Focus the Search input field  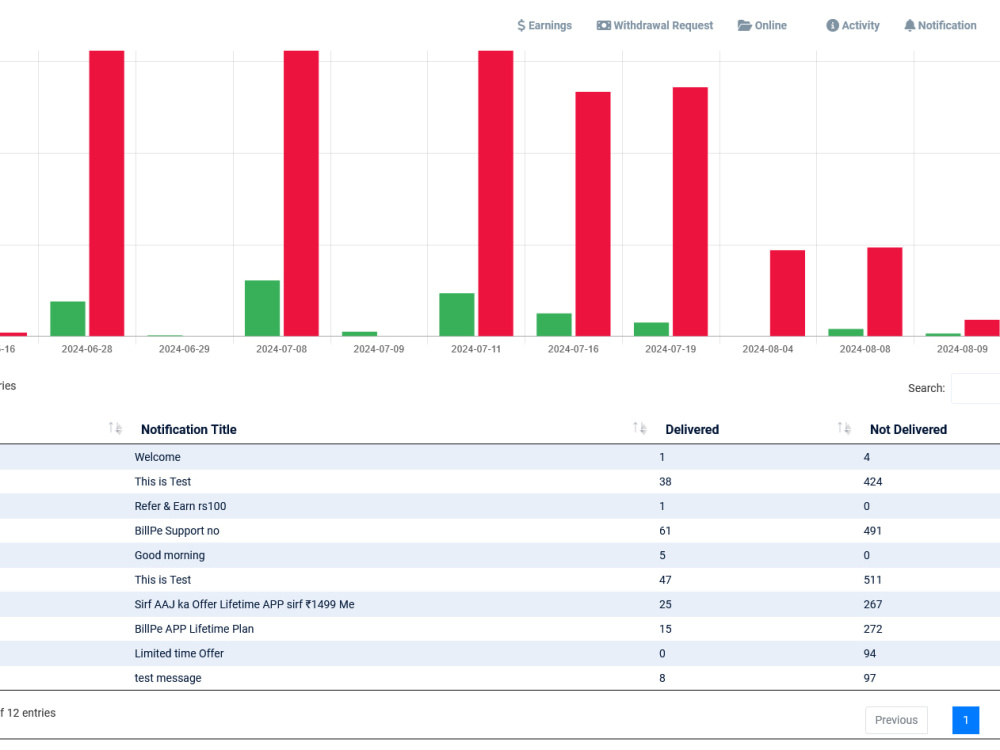975,388
